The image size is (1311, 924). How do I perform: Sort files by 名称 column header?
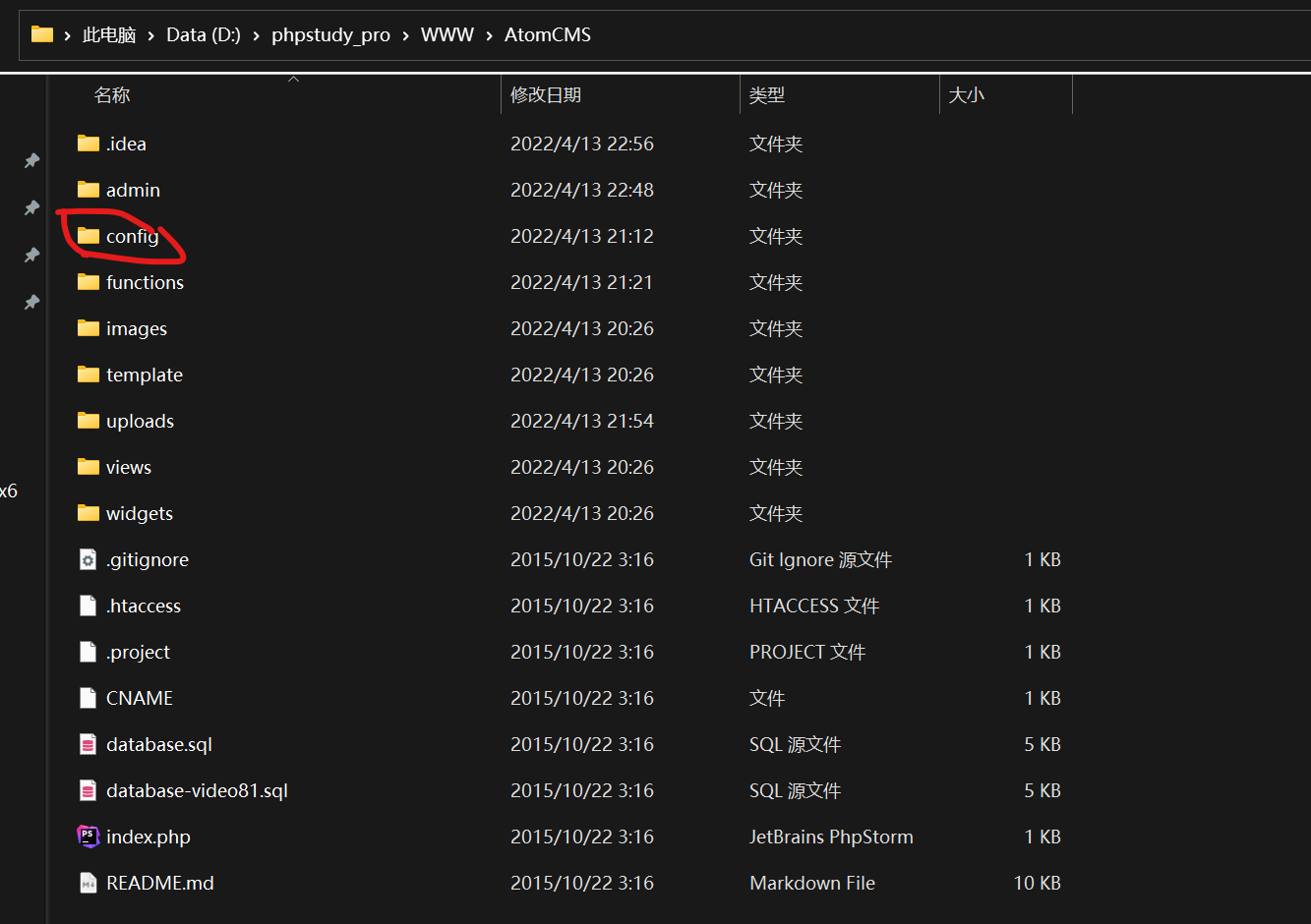112,95
